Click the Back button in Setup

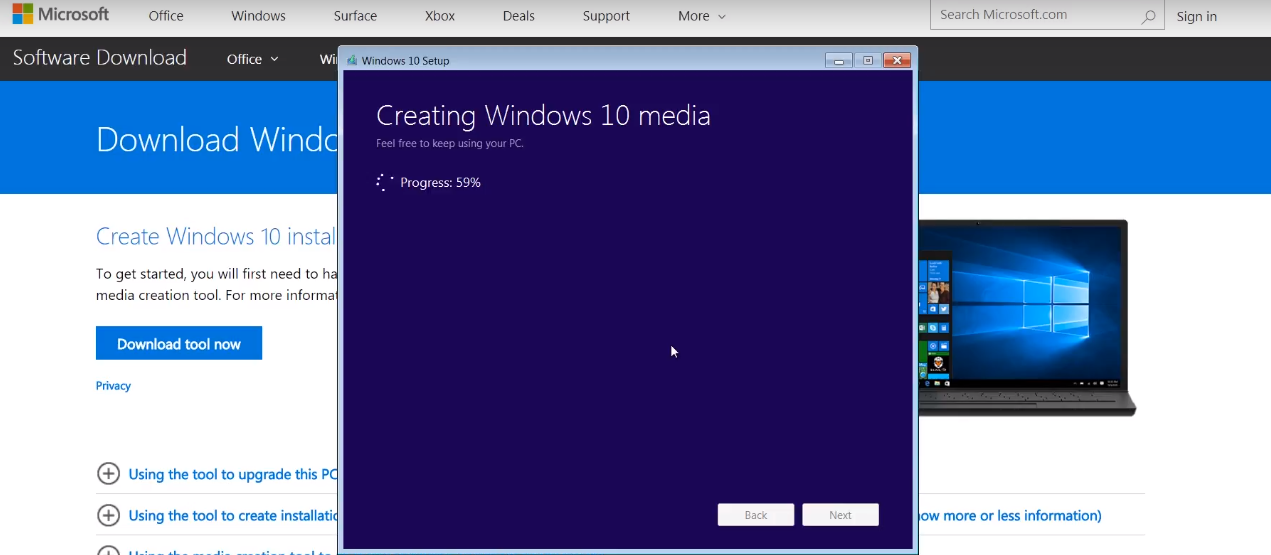pos(756,515)
